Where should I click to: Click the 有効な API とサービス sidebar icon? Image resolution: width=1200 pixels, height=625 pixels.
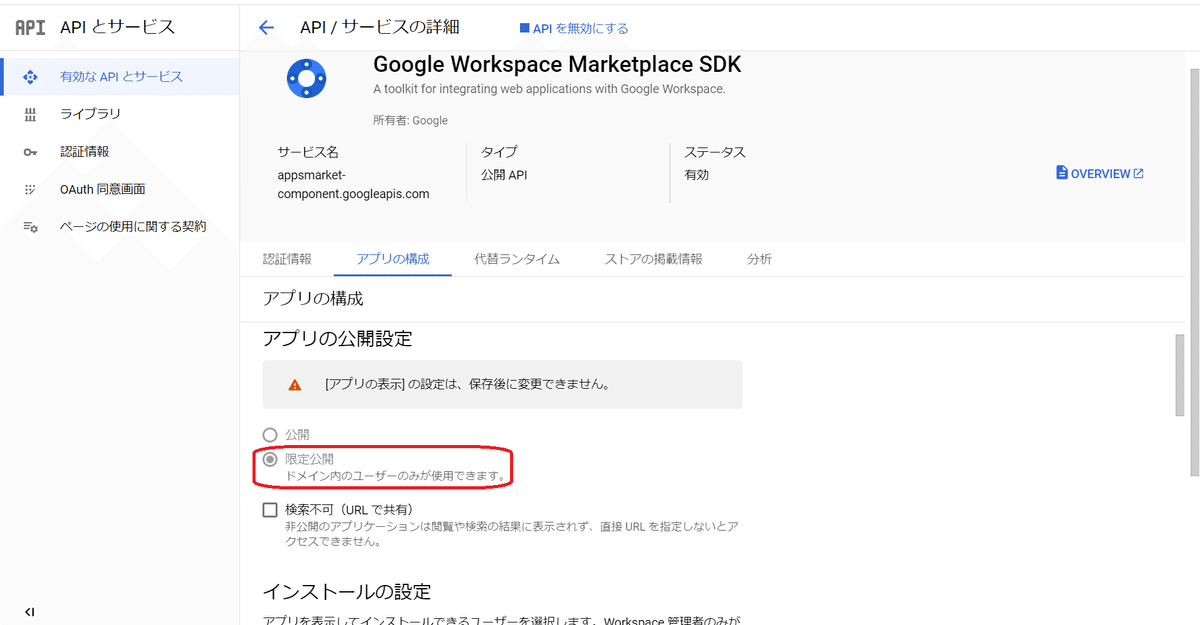pos(30,77)
